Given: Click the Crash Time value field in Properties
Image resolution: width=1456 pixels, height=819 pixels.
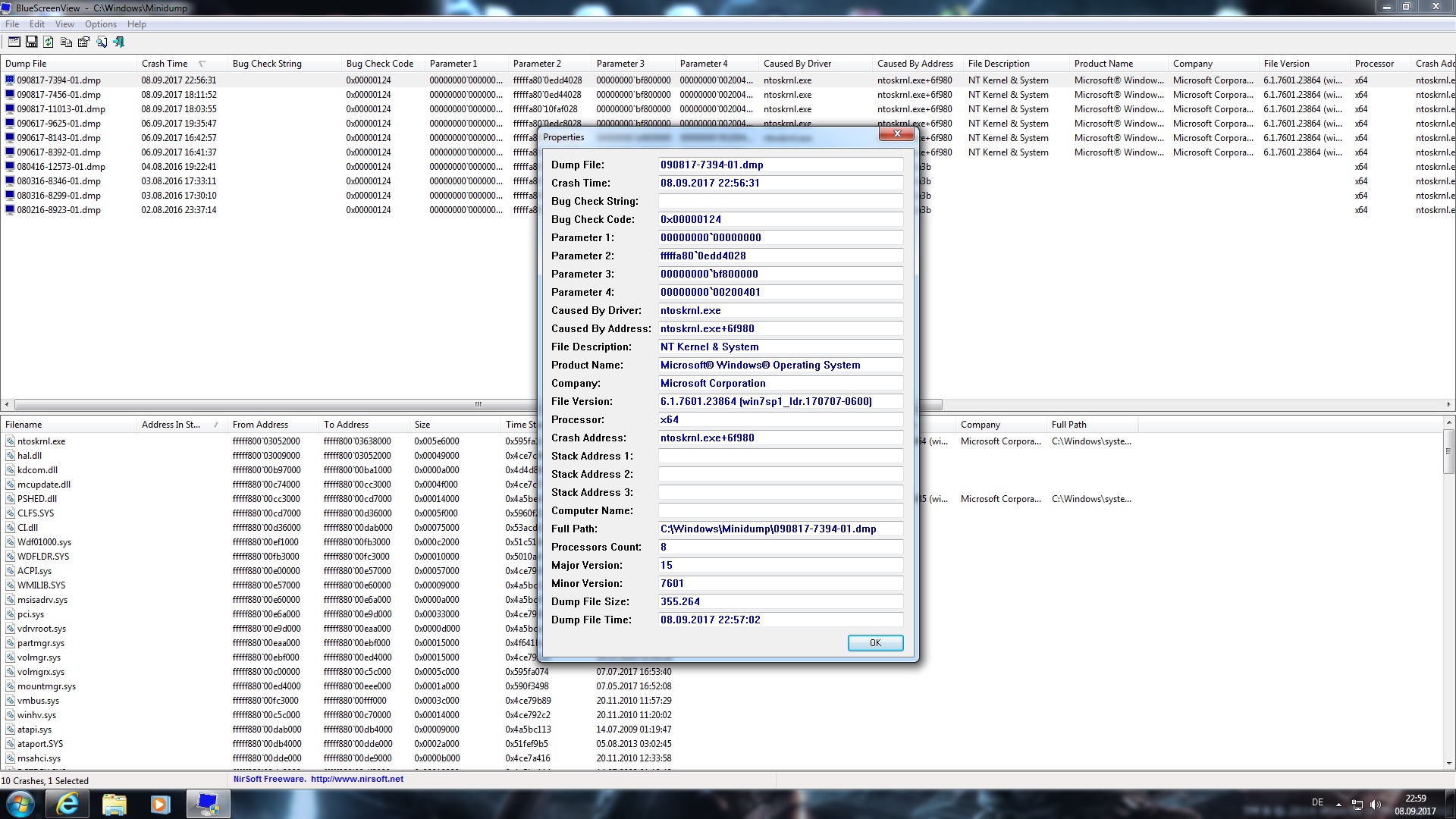Looking at the screenshot, I should [x=780, y=183].
